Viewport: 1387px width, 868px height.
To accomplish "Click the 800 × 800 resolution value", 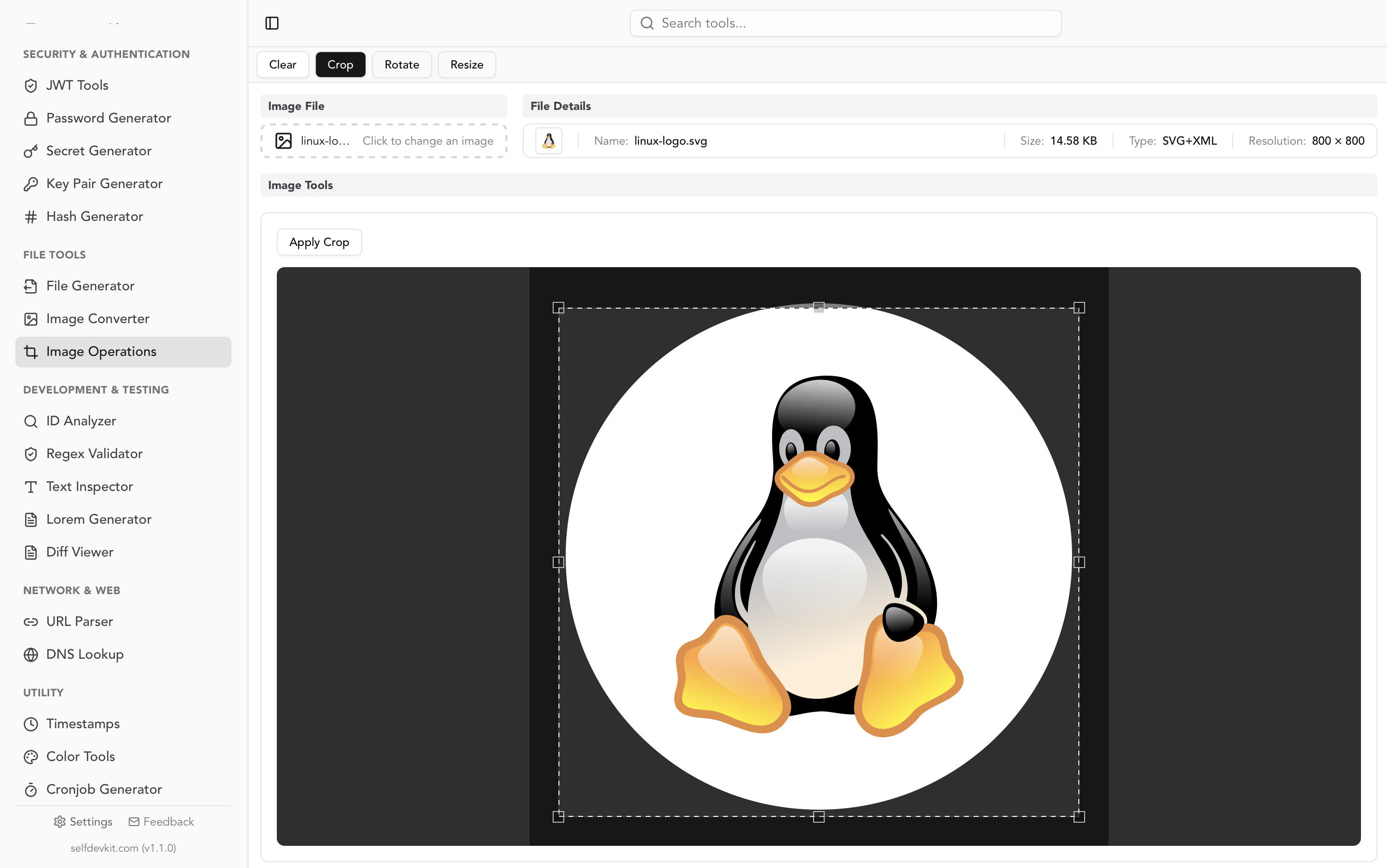I will (x=1338, y=141).
